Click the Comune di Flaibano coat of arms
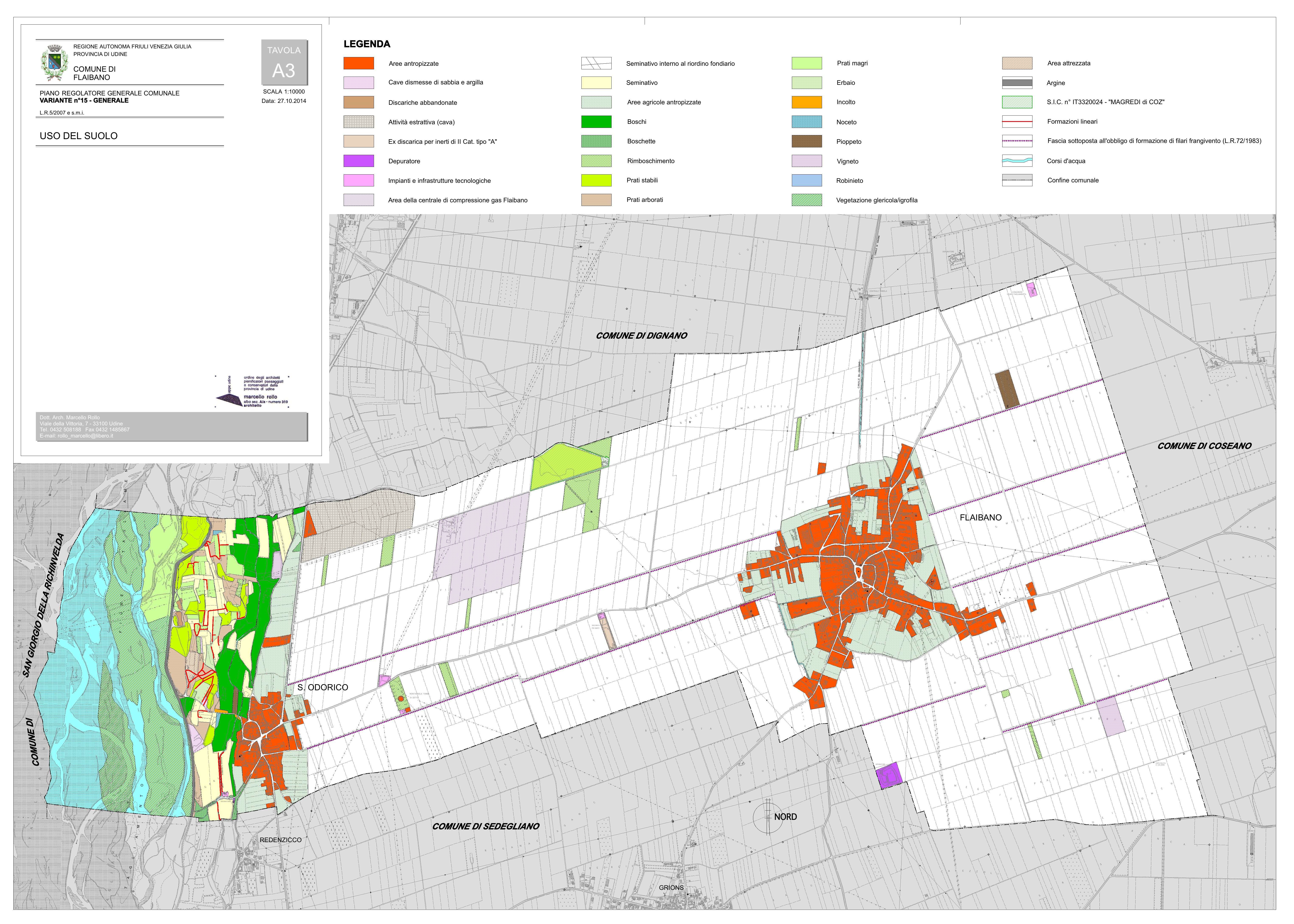Screen dimensions: 1294x924 pyautogui.click(x=55, y=62)
